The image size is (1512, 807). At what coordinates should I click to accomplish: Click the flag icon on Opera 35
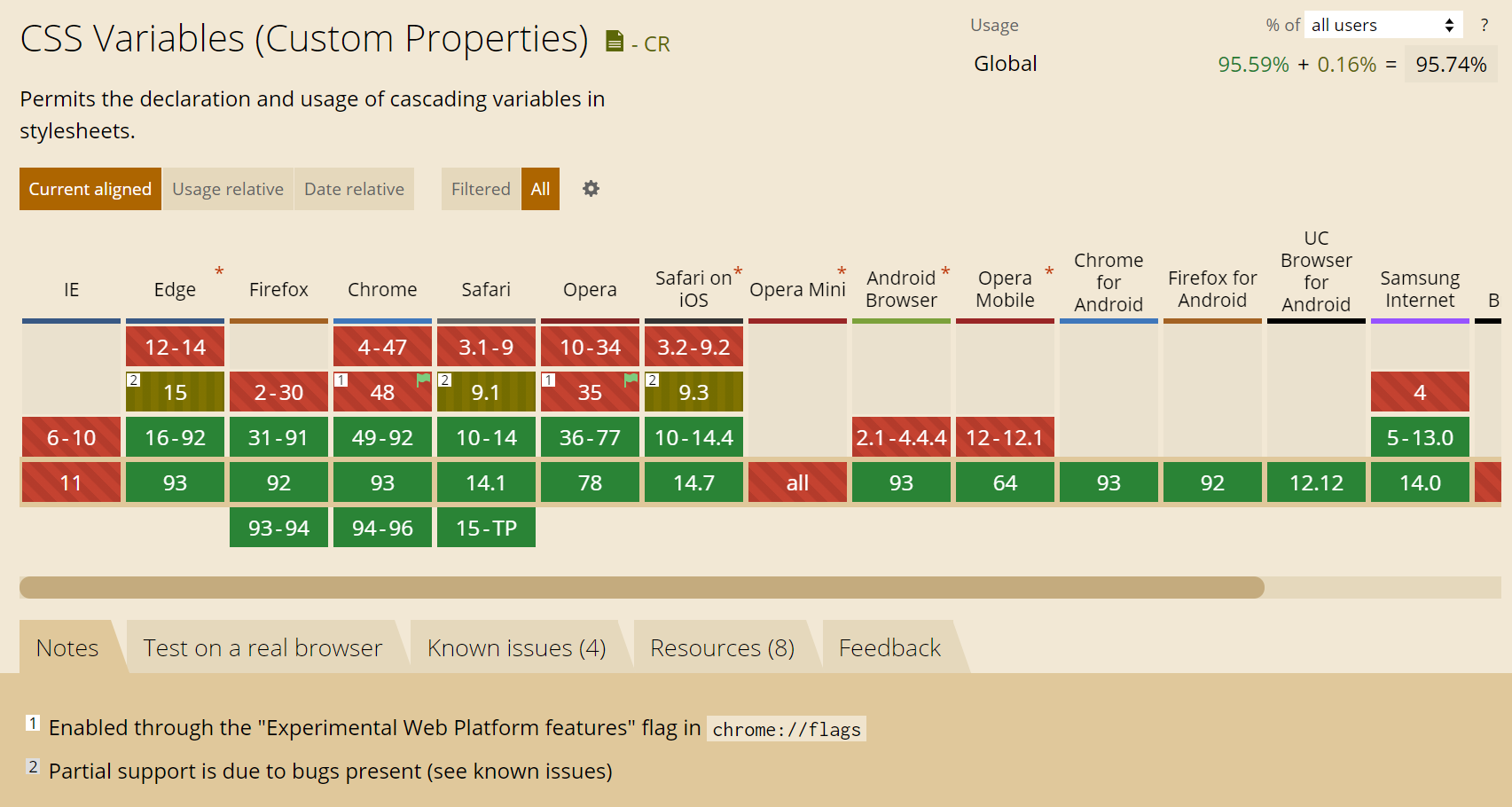coord(631,380)
